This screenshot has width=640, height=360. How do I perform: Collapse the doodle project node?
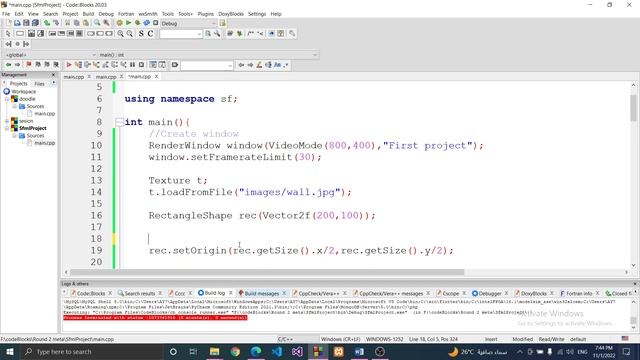pos(7,99)
